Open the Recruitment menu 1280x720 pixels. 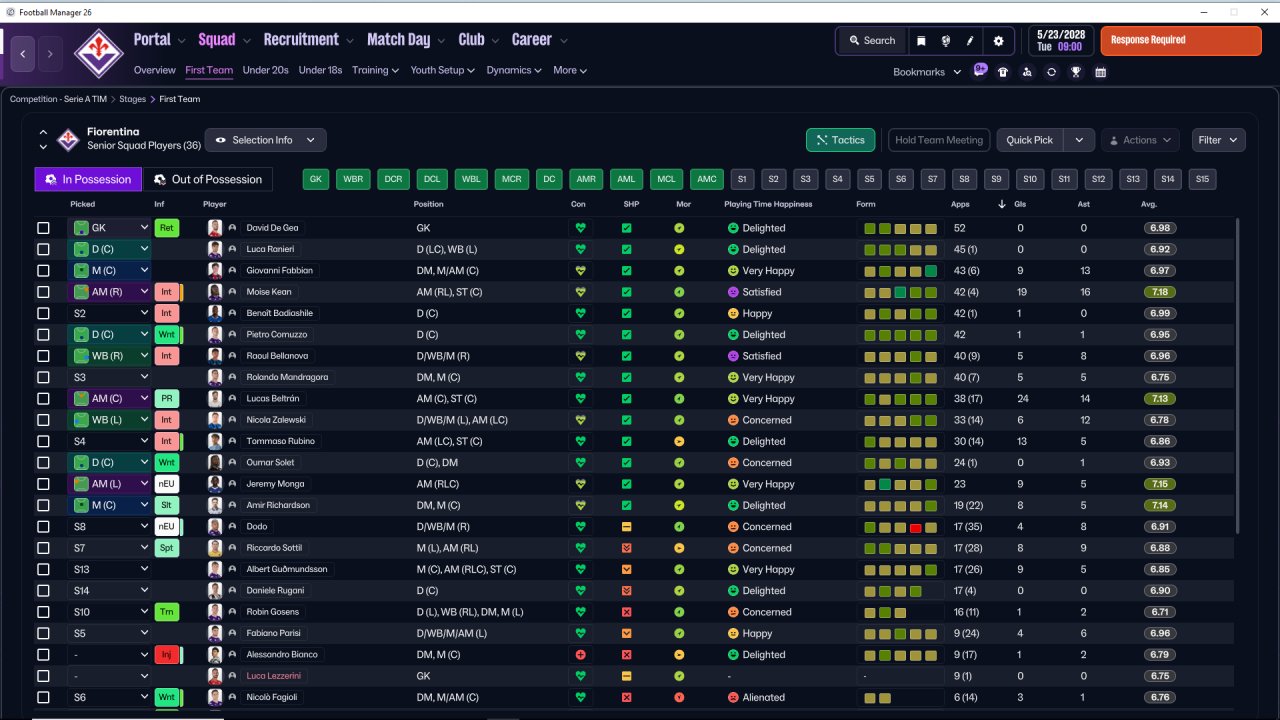pyautogui.click(x=308, y=40)
